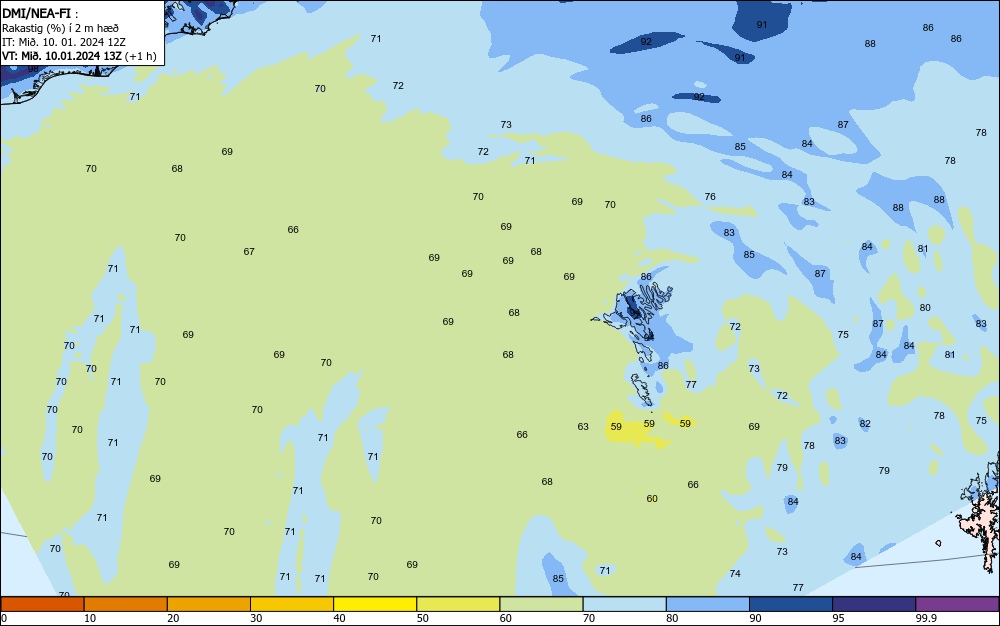Click the 'IT: Mið. 10. 01. 2024 12Z' line
Screen dimensions: 1000x626
(x=64, y=42)
